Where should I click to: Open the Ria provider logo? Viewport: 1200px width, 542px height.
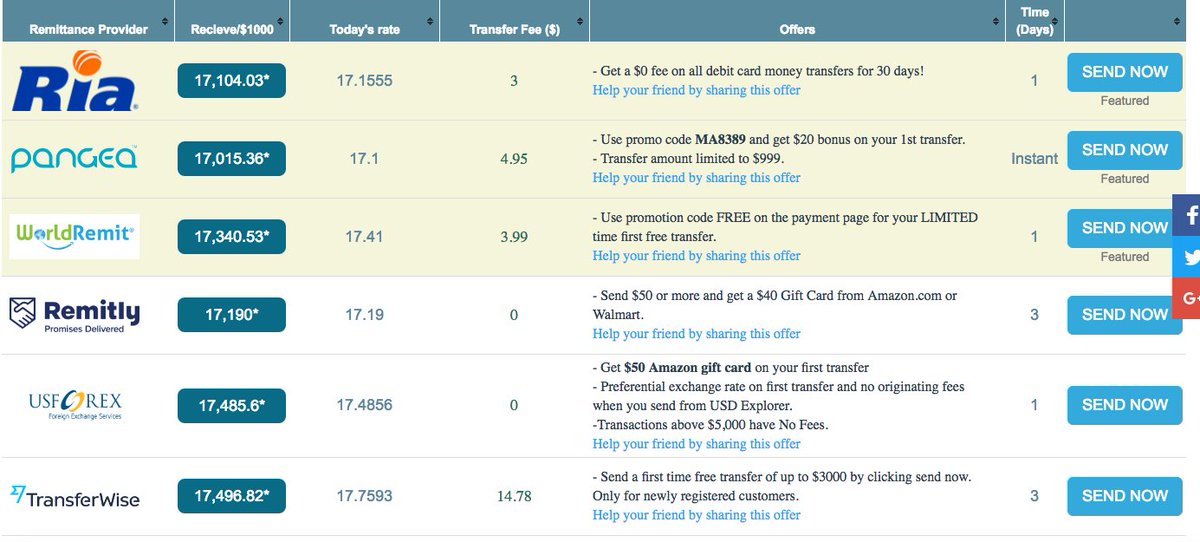click(74, 81)
